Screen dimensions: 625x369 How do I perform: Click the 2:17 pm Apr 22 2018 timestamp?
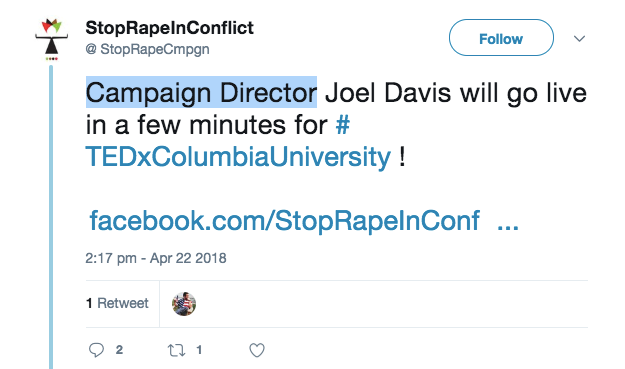tap(156, 258)
